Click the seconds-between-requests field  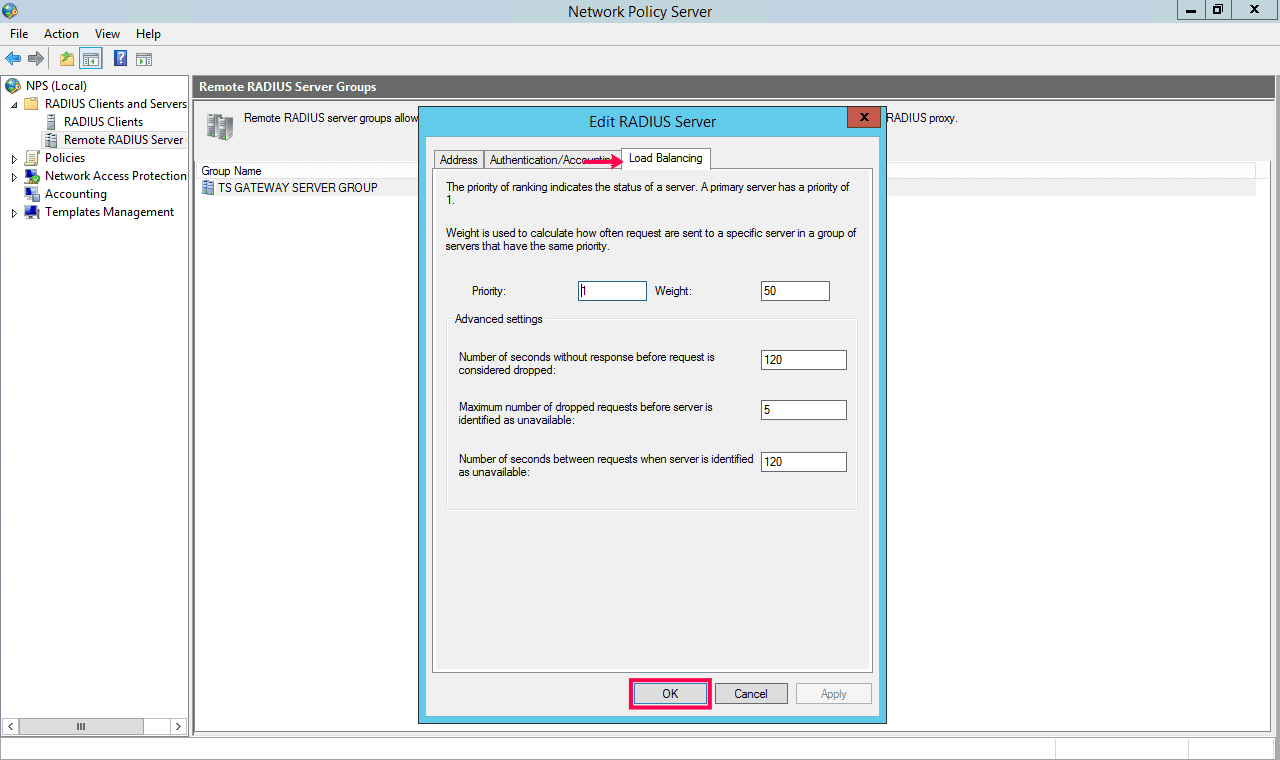click(804, 462)
